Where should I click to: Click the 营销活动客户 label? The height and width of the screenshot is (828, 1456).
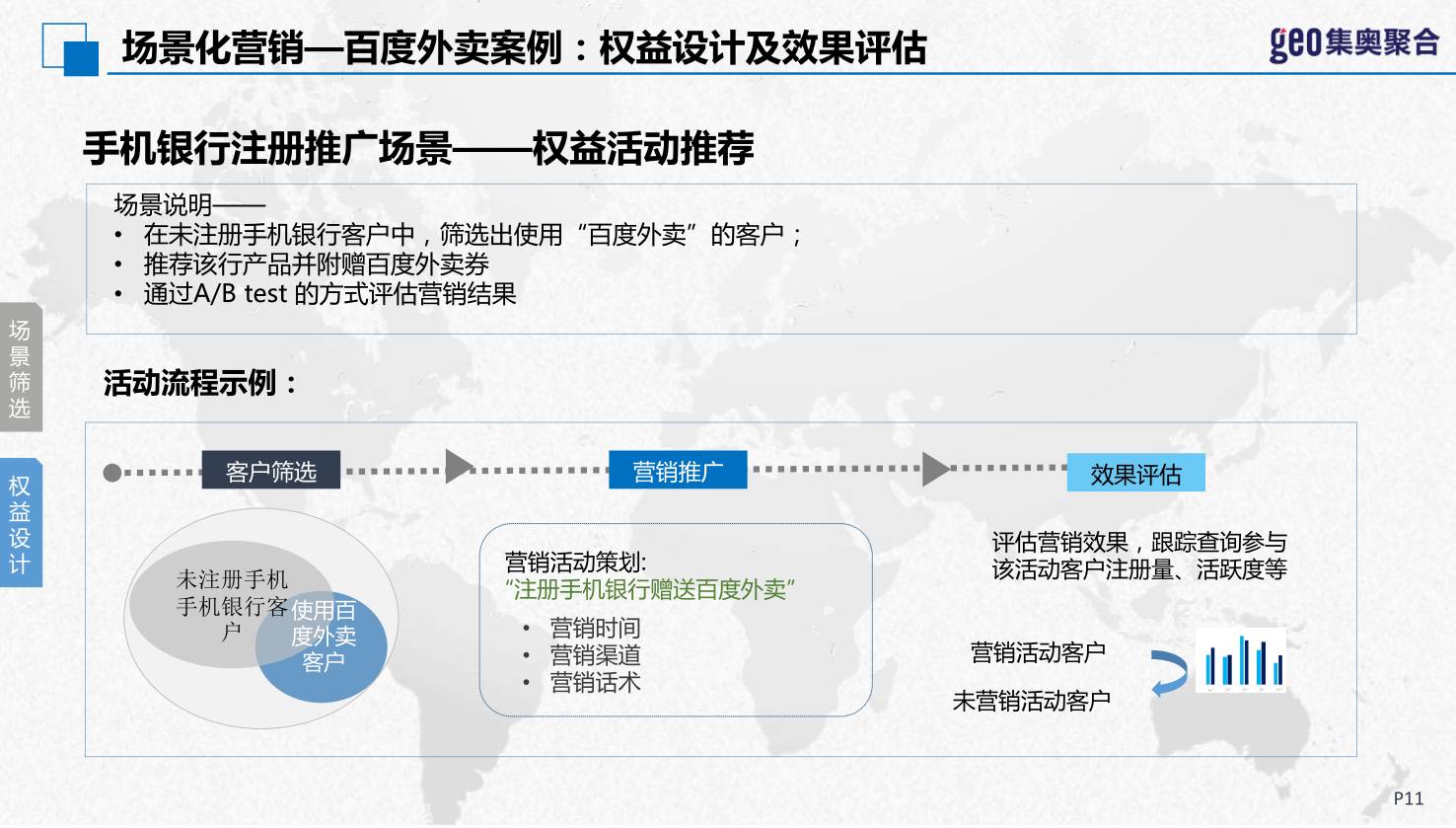(x=1038, y=652)
